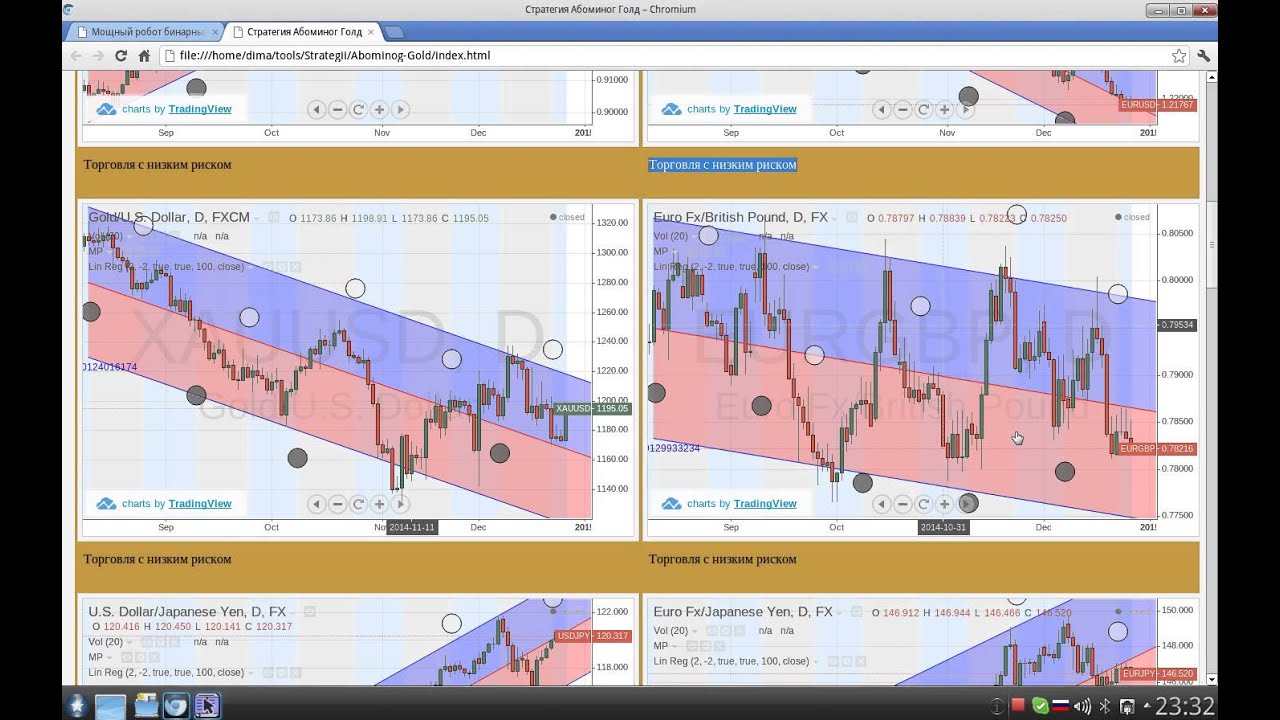Close the Мощный робот бинарны tab
1280x720 pixels.
[215, 32]
